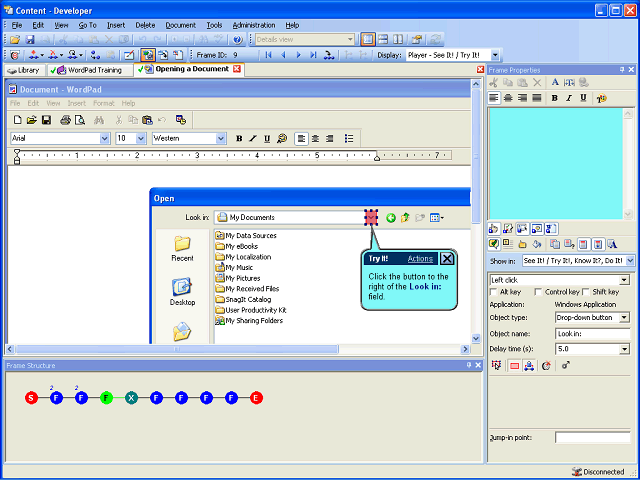Viewport: 640px width, 480px height.
Task: Open the Show in dropdown
Action: 630,260
